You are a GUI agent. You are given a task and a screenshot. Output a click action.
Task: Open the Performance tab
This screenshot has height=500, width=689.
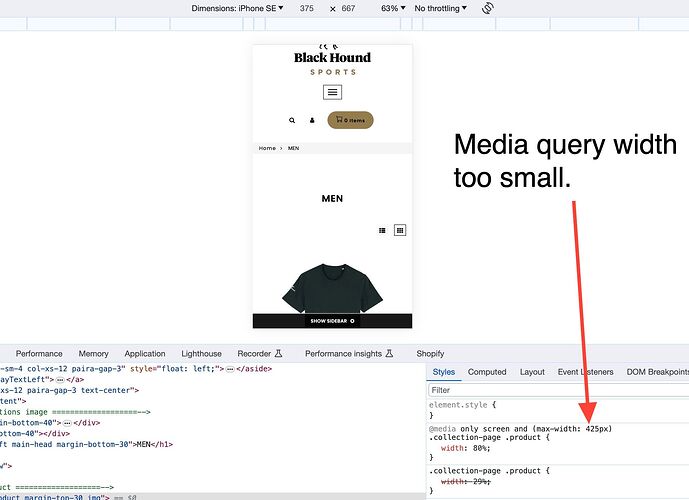tap(39, 354)
